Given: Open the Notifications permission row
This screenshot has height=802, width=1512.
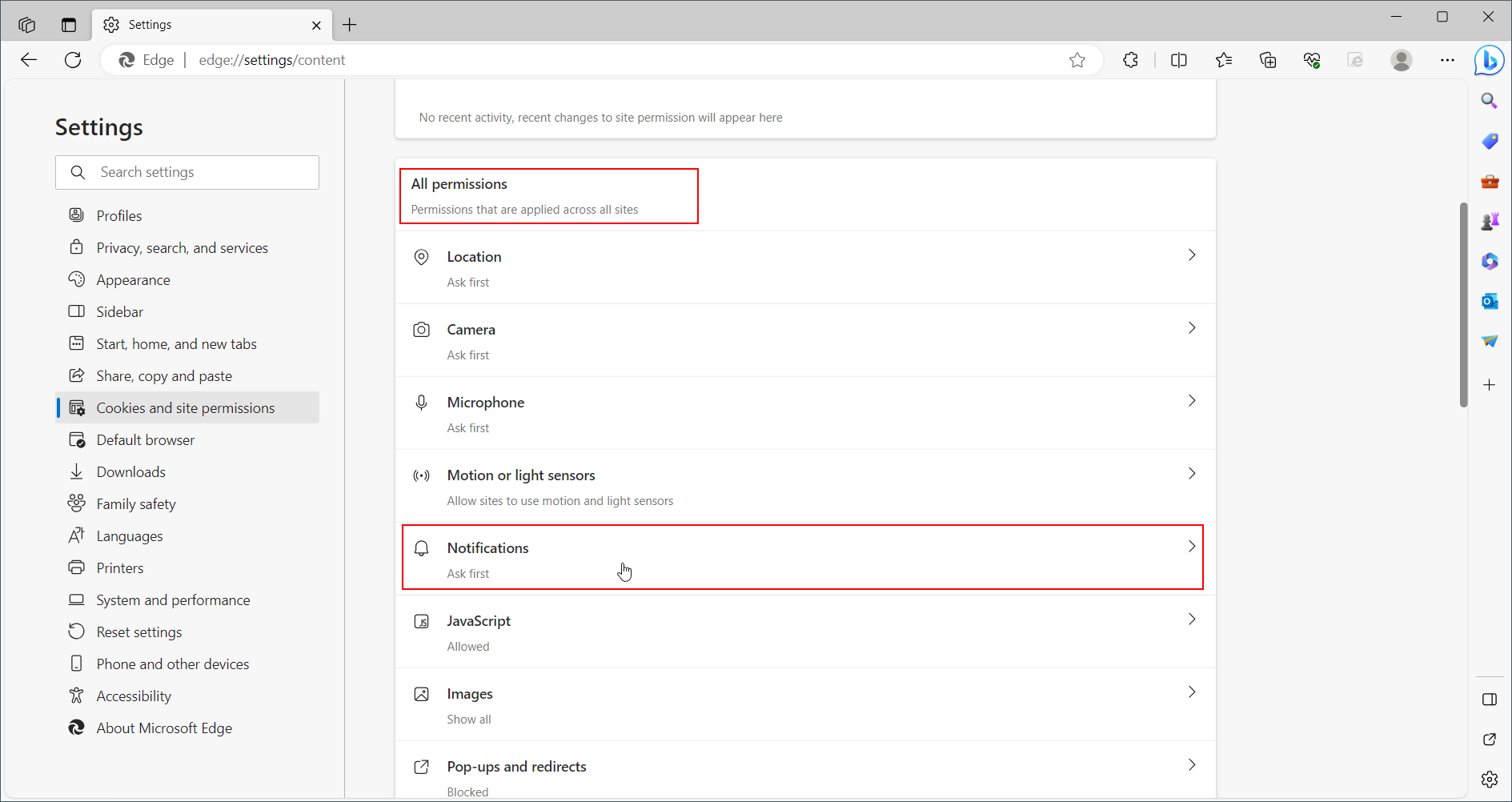Looking at the screenshot, I should point(802,558).
